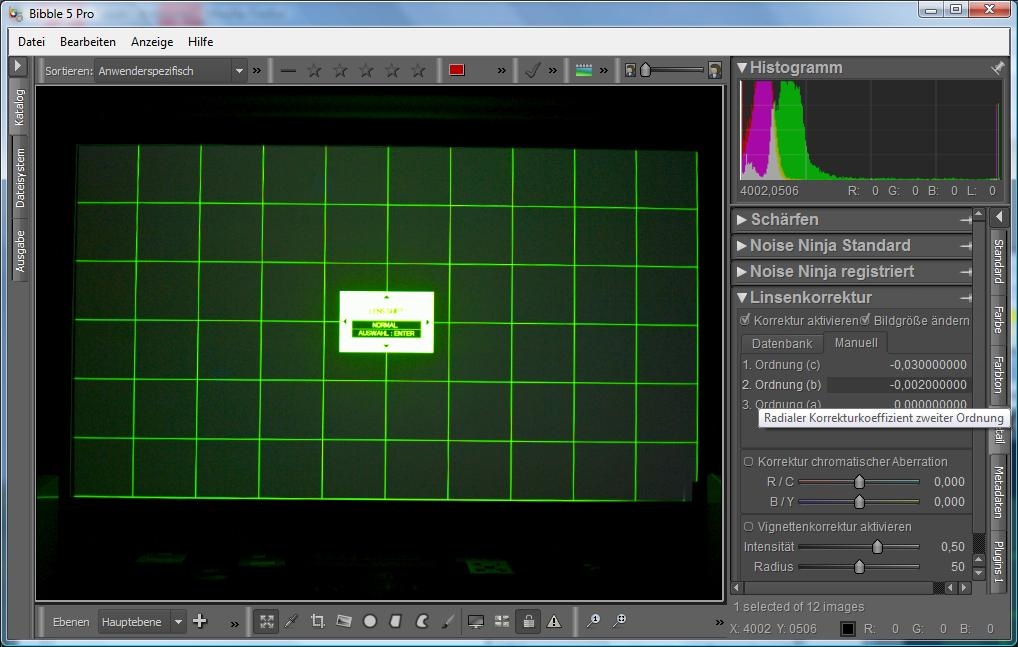Open the Sortieren dropdown 'Anwenderspezifisch'
Image resolution: width=1018 pixels, height=647 pixels.
pyautogui.click(x=170, y=70)
